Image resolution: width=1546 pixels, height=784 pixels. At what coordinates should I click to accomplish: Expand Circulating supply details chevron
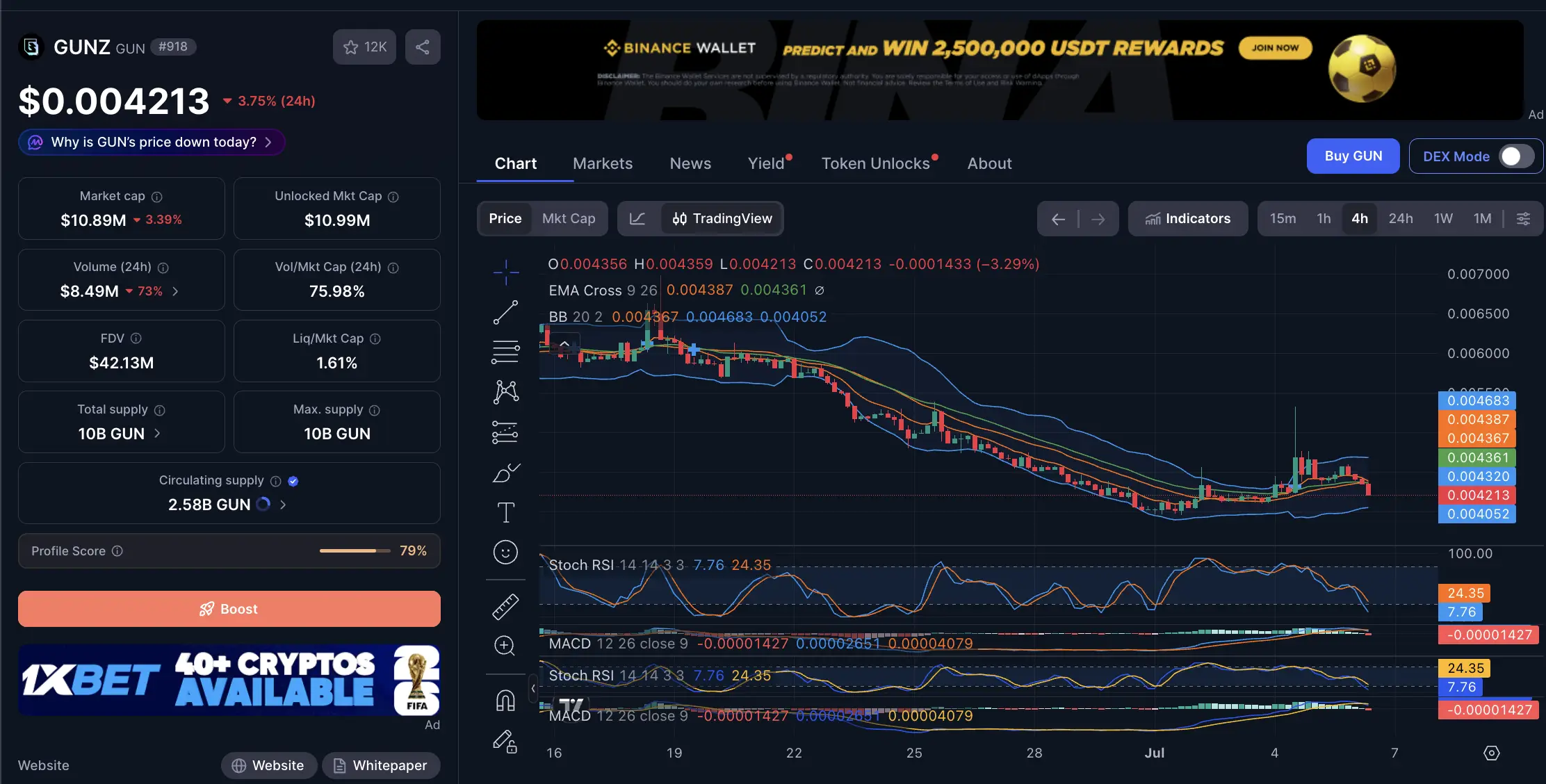click(283, 505)
